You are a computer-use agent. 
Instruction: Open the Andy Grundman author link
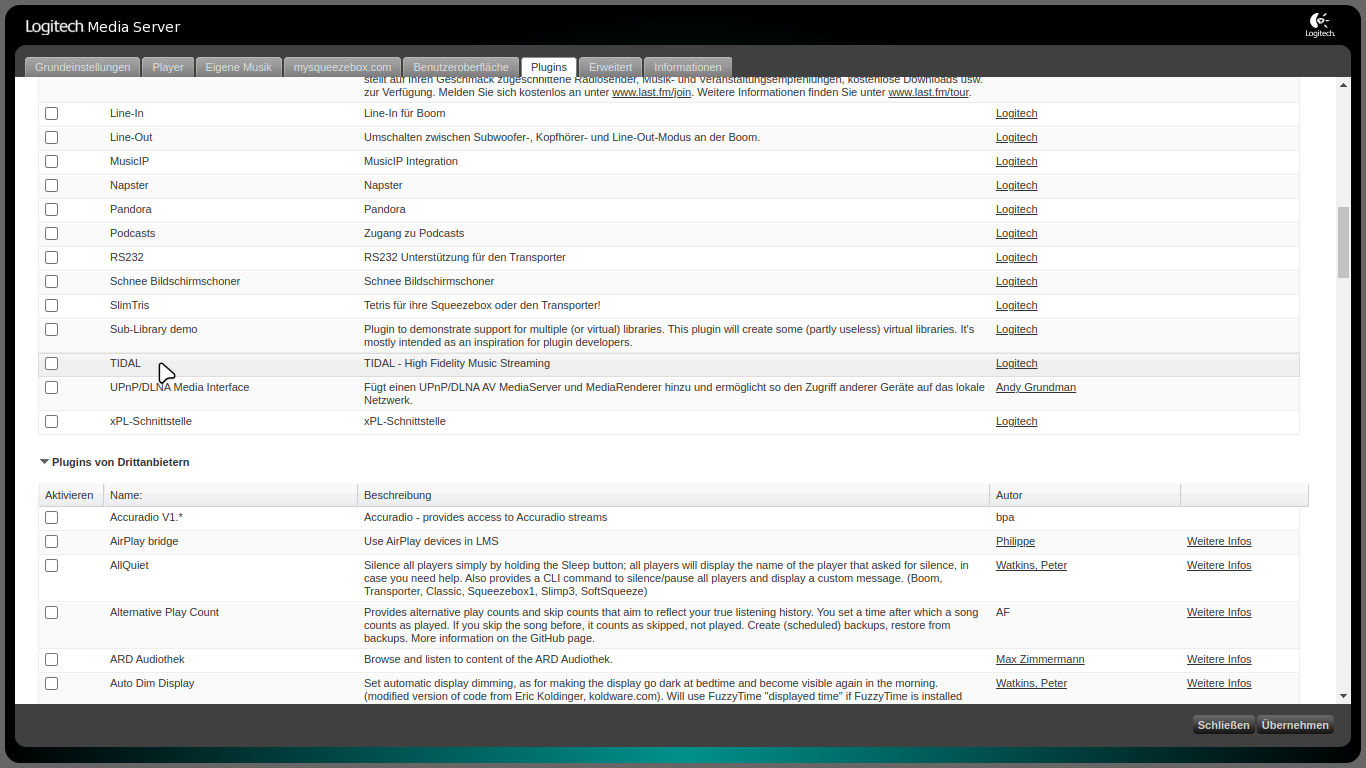pos(1036,387)
